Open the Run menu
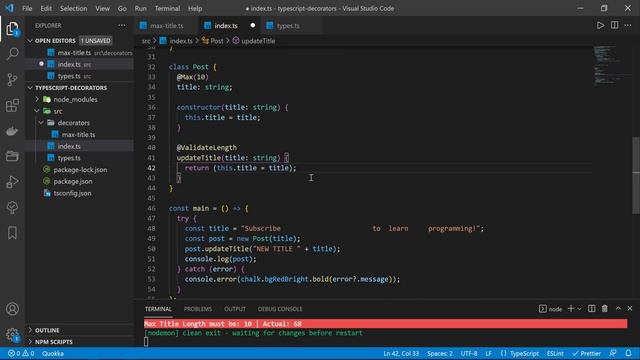This screenshot has width=640, height=360. [x=140, y=8]
